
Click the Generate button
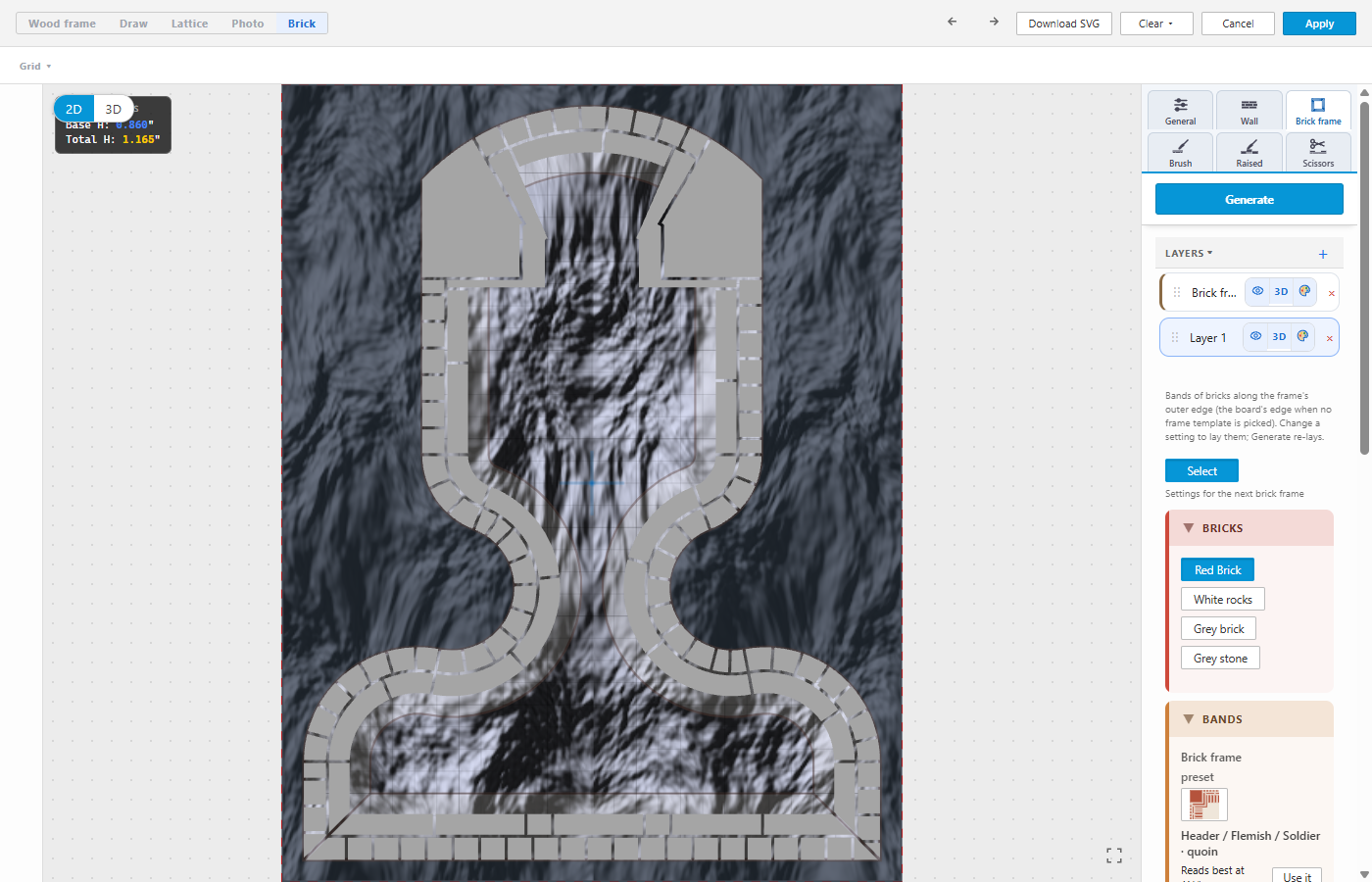(1249, 199)
